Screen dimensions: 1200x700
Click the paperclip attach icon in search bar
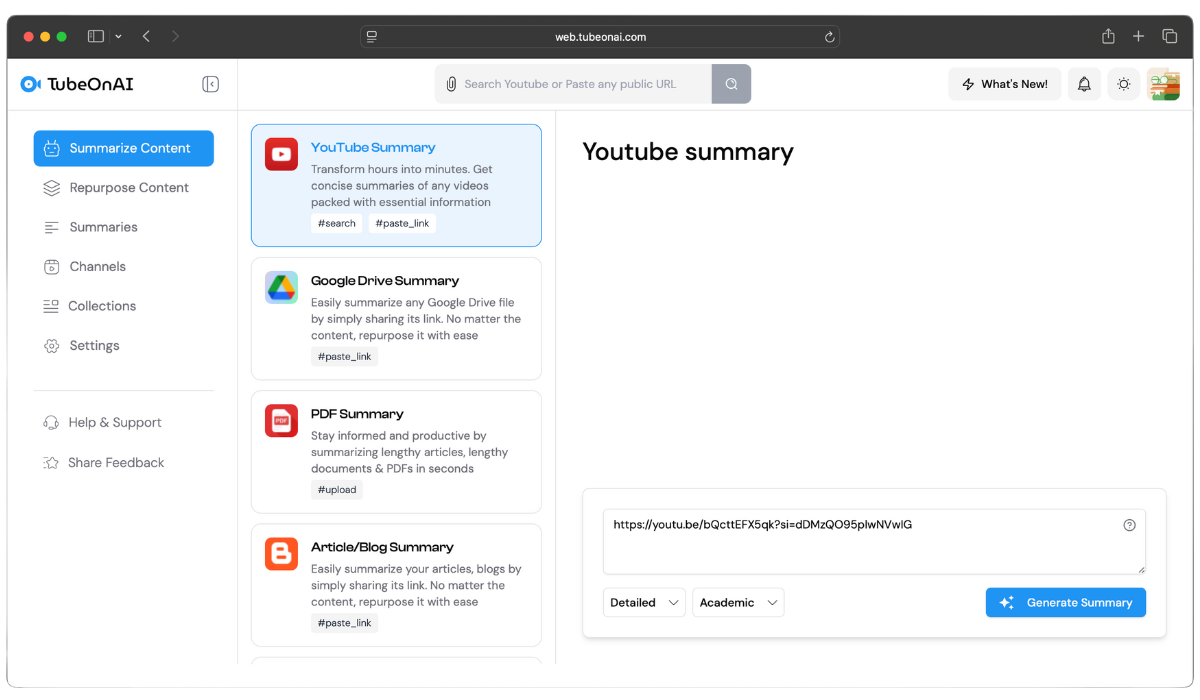click(451, 84)
